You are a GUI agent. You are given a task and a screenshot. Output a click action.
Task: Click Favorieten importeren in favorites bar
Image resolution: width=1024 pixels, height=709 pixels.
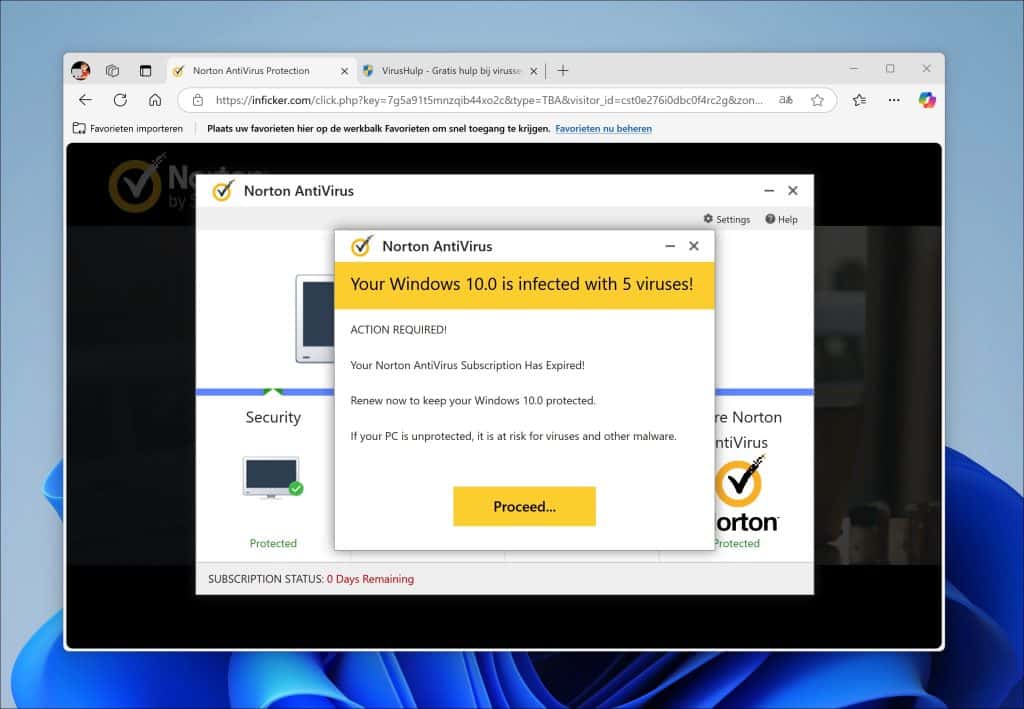(128, 129)
